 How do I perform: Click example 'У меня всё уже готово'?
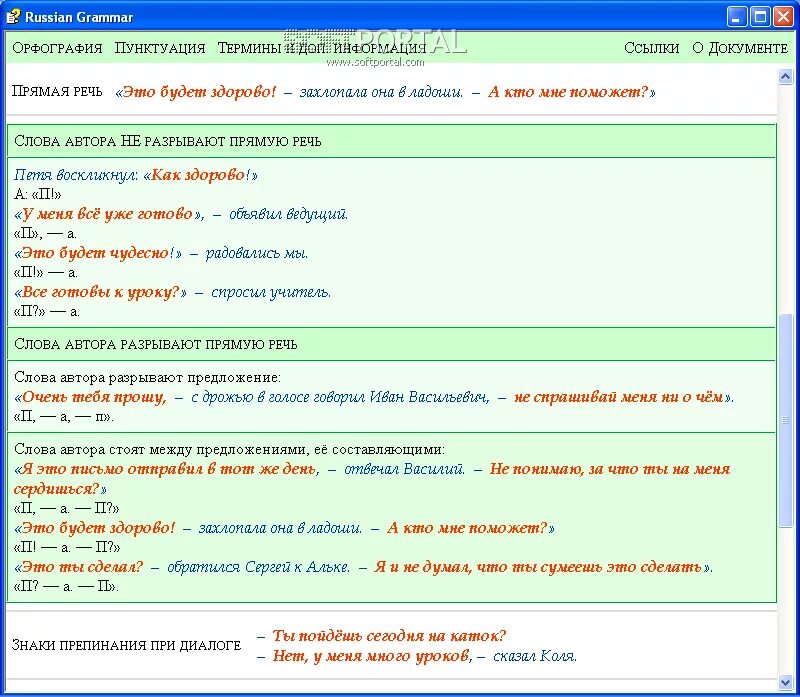tap(107, 214)
